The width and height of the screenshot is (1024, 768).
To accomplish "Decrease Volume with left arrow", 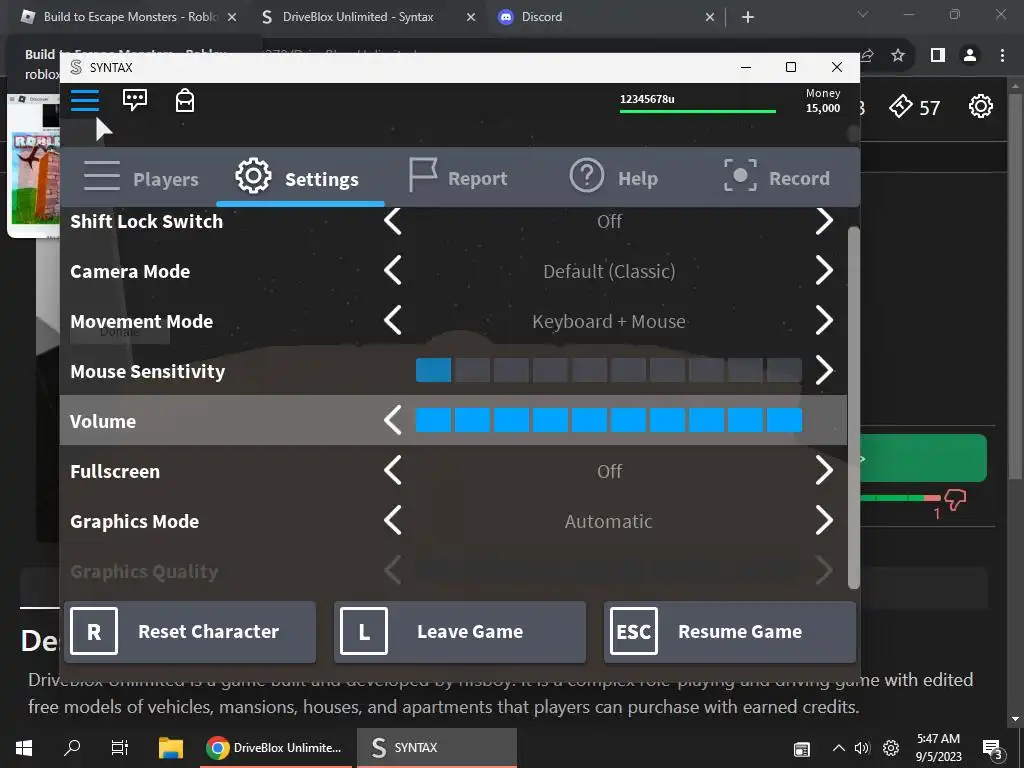I will pos(392,421).
